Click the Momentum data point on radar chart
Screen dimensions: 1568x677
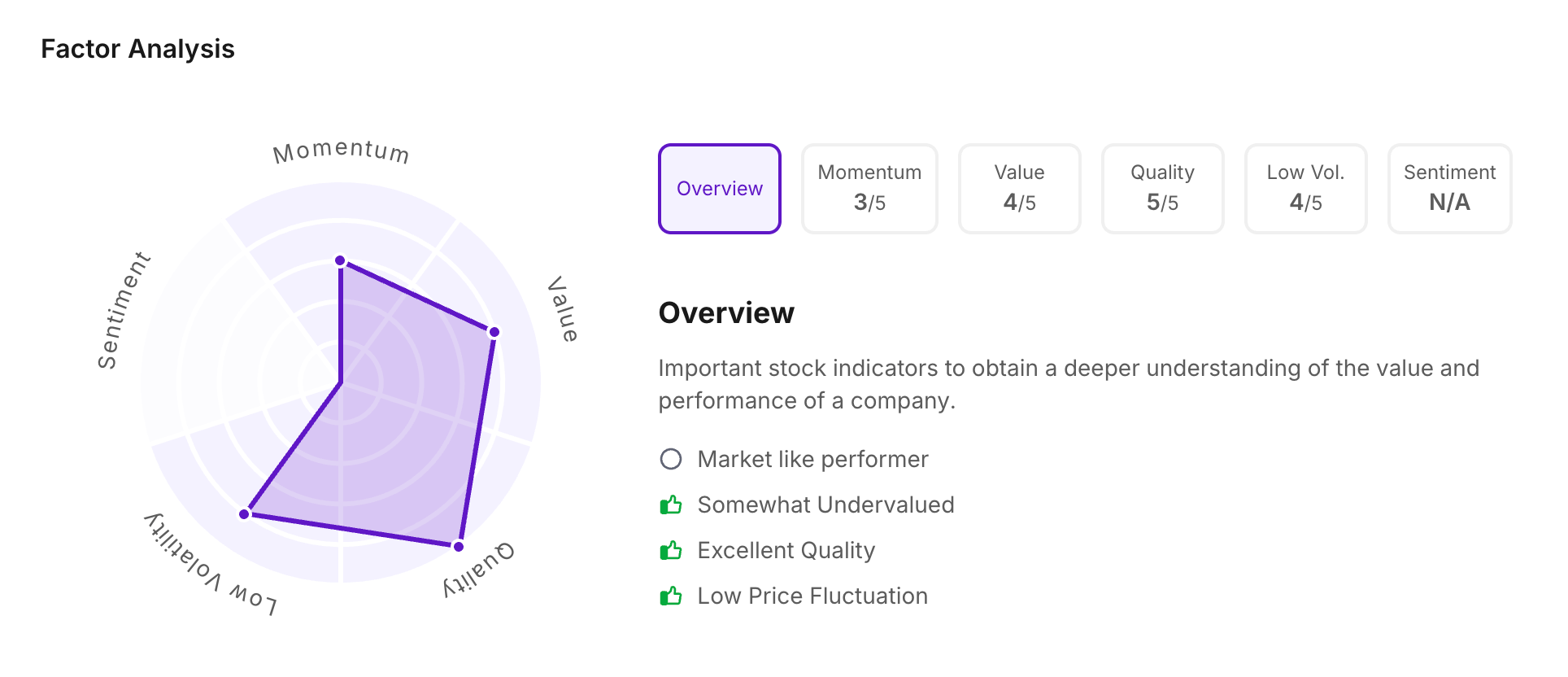click(x=341, y=261)
